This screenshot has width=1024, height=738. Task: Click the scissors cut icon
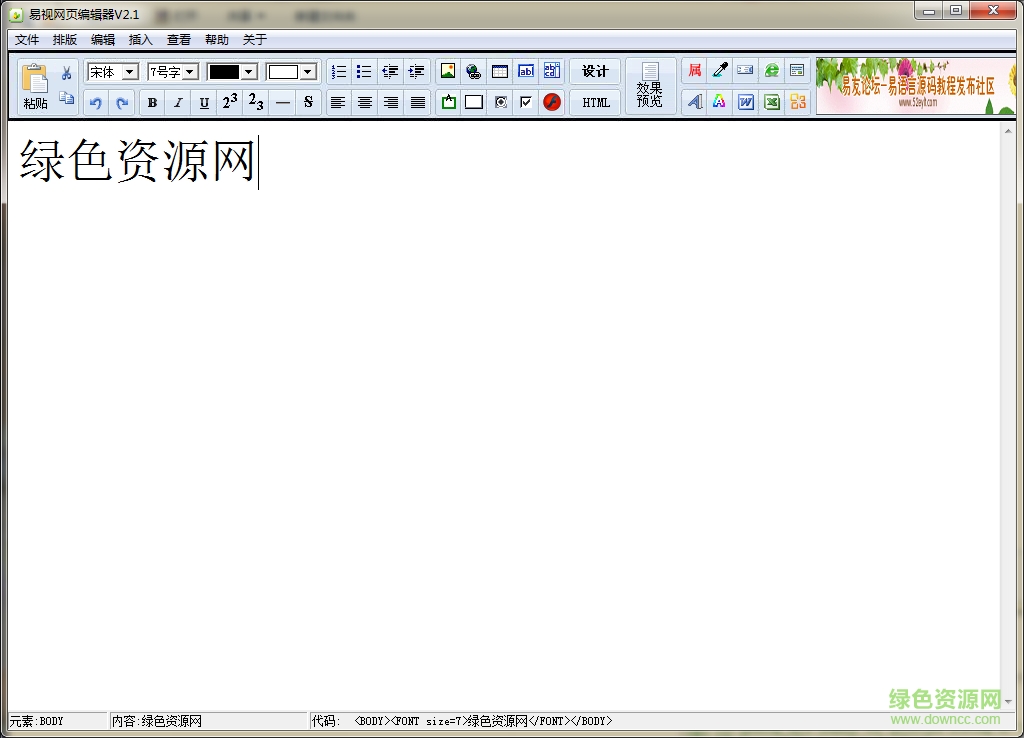67,73
